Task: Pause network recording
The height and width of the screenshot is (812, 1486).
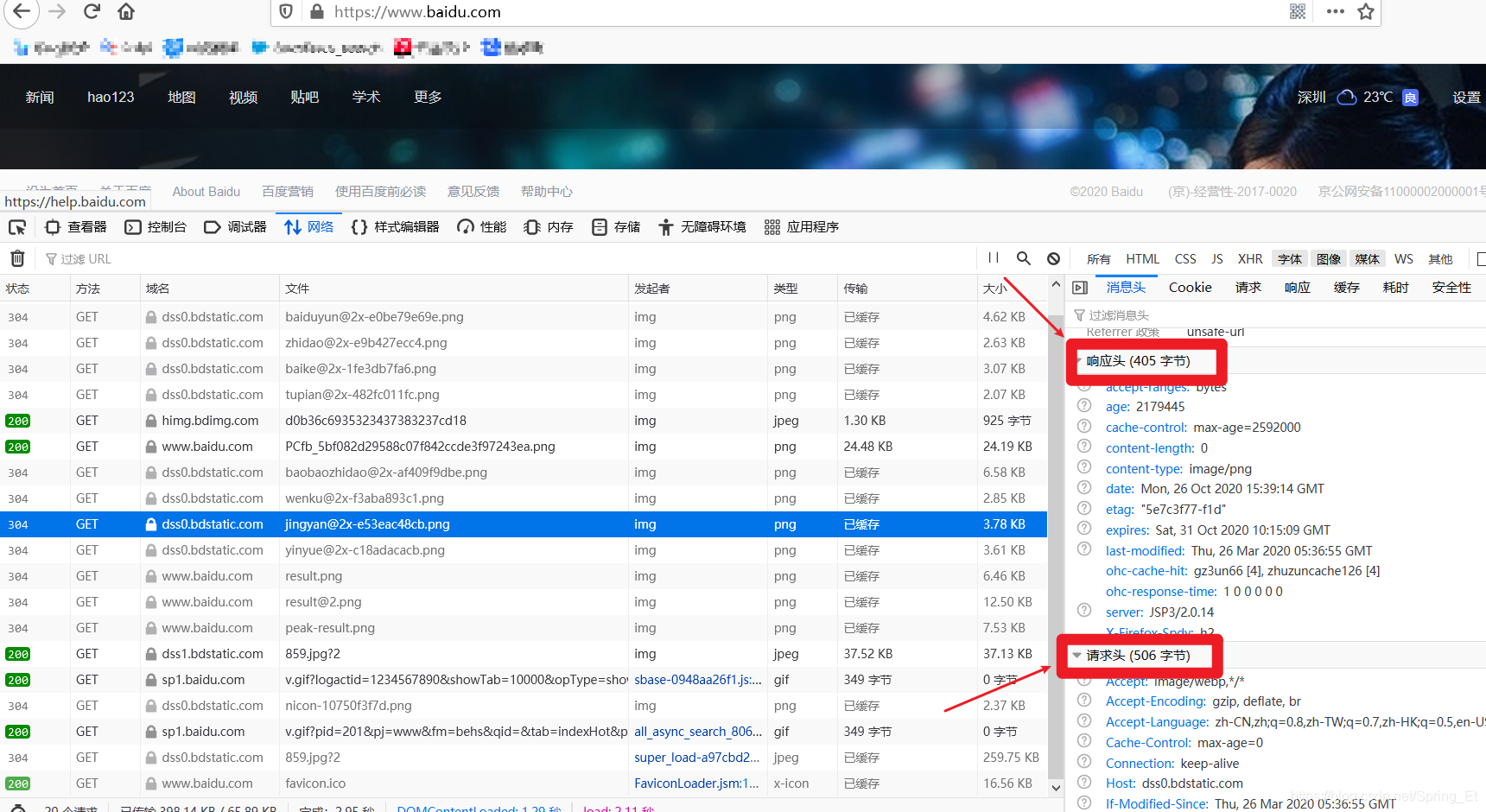Action: click(994, 257)
